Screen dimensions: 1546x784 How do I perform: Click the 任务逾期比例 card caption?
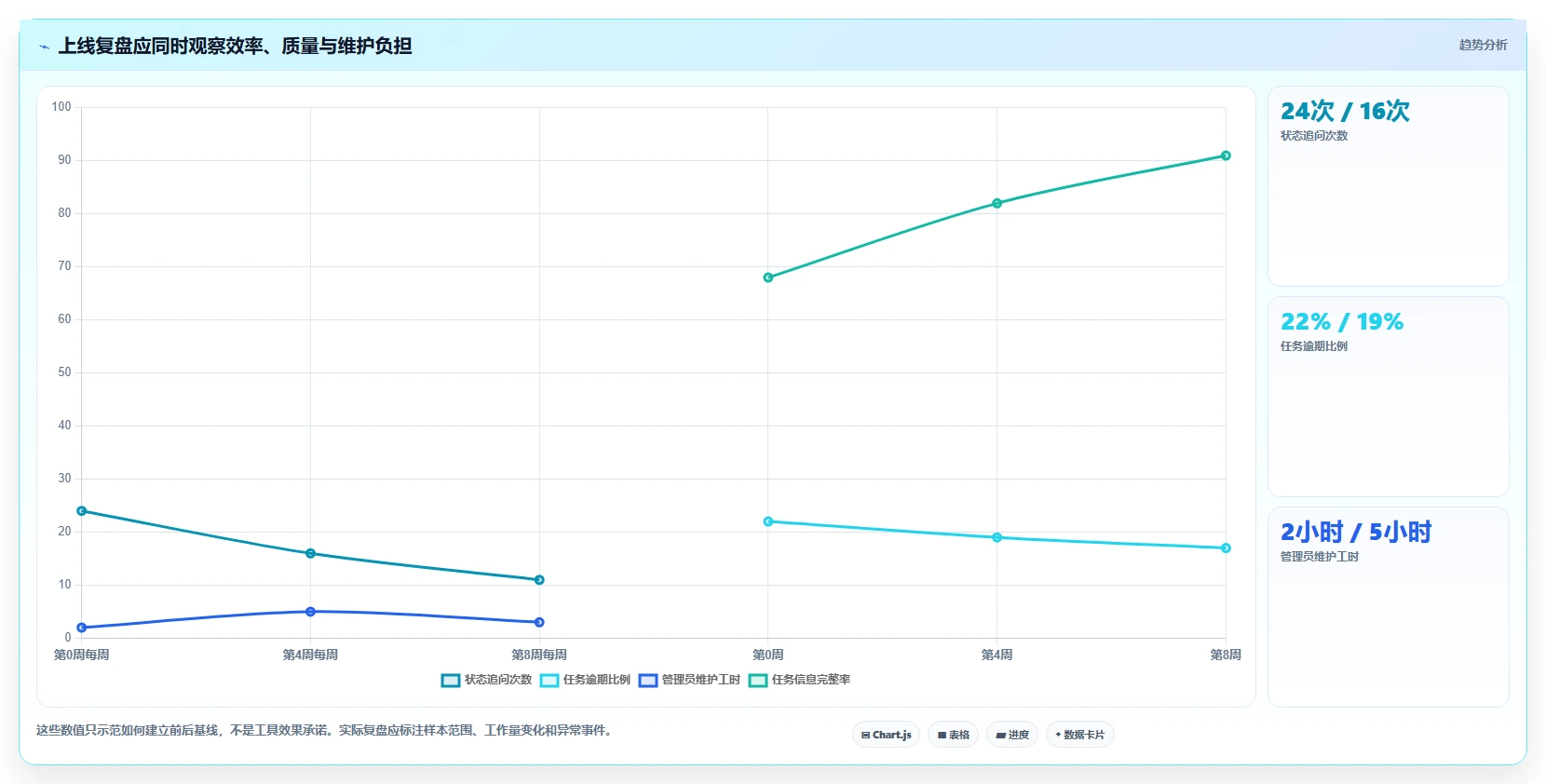[x=1314, y=346]
